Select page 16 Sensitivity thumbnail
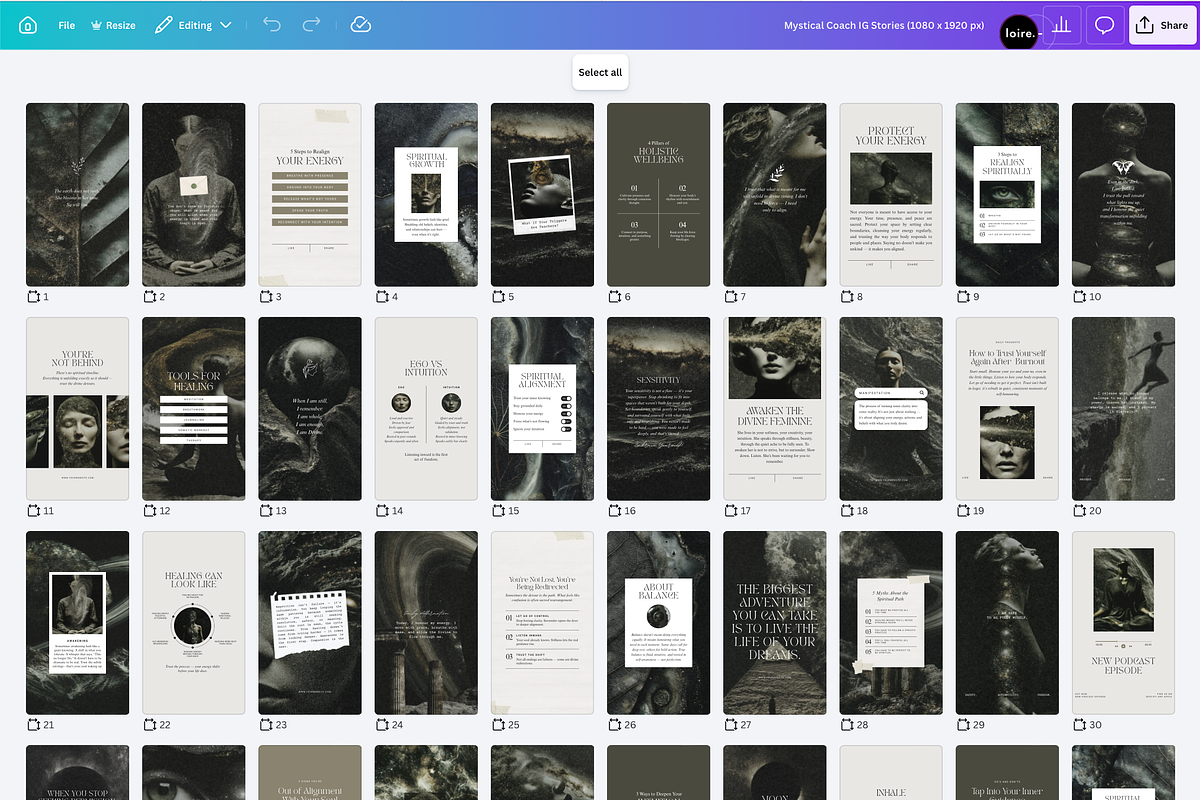 point(658,408)
